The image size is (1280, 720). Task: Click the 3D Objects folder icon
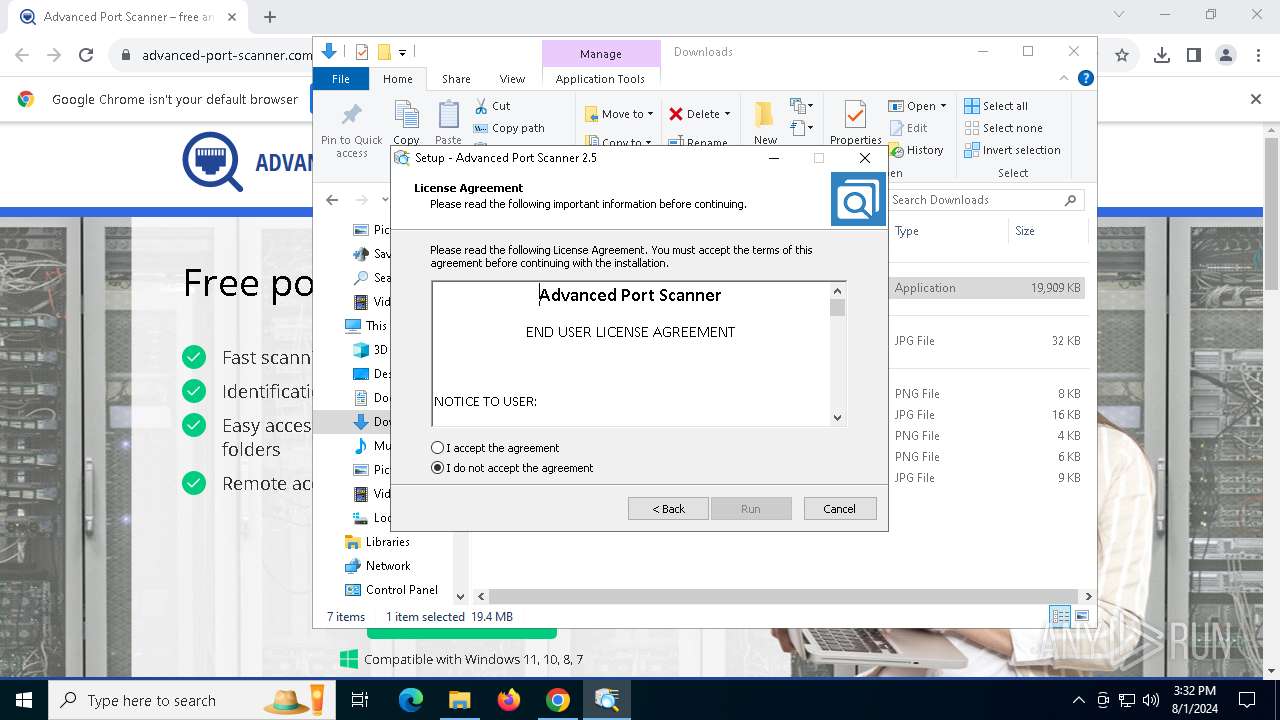pyautogui.click(x=361, y=350)
